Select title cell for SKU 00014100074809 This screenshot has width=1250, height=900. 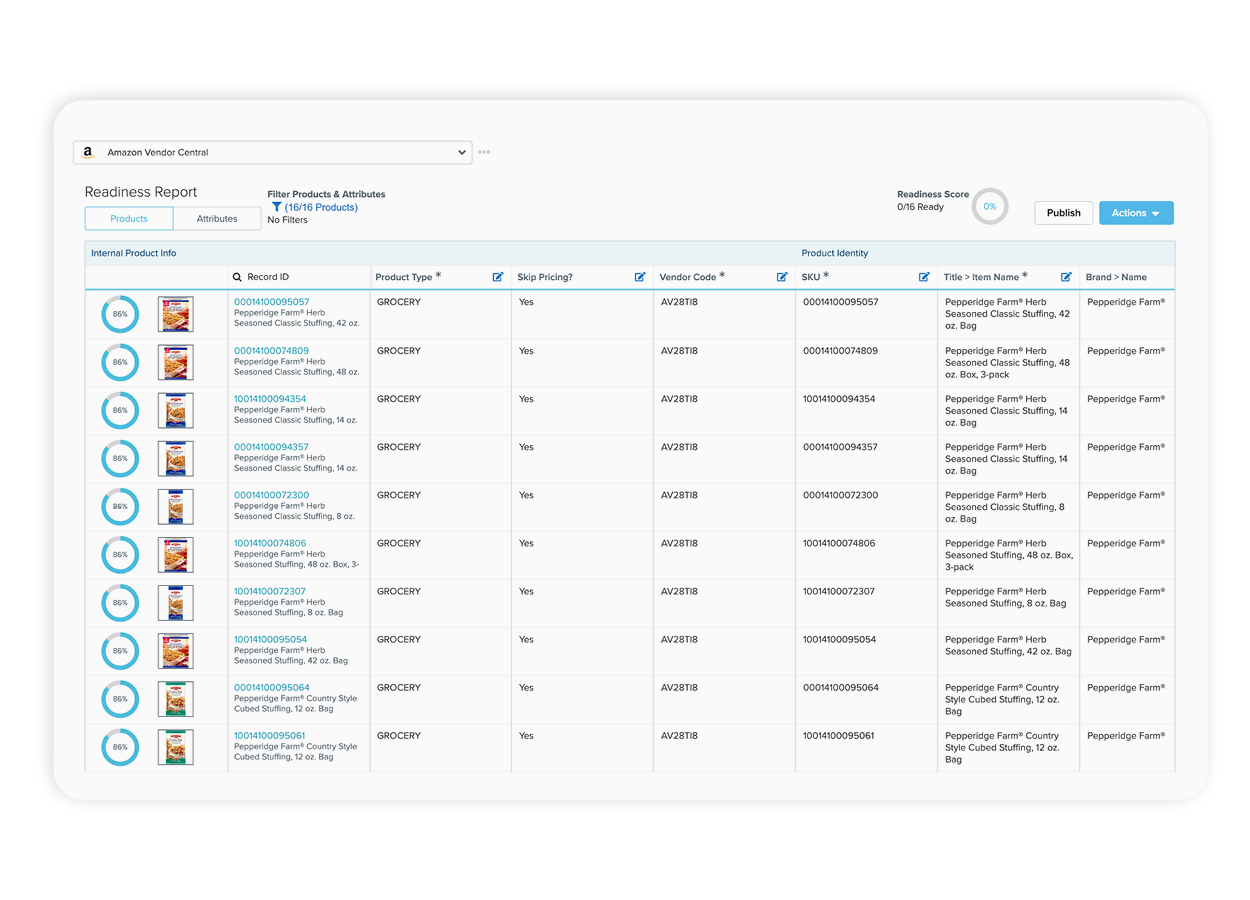click(x=1009, y=363)
